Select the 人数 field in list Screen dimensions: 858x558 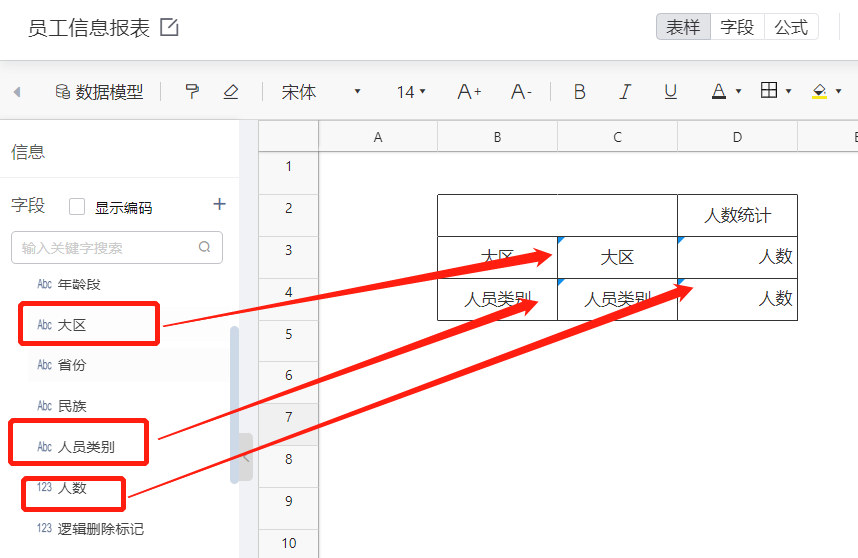(x=61, y=487)
